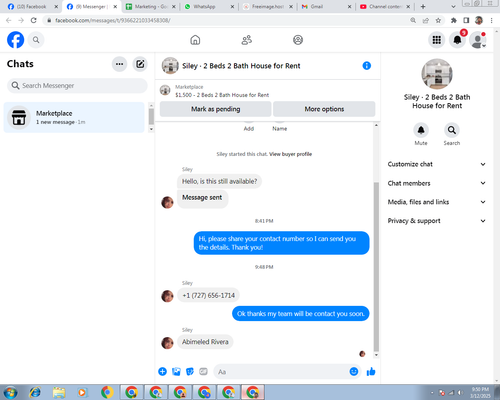Open View buyer profile link

tap(290, 154)
